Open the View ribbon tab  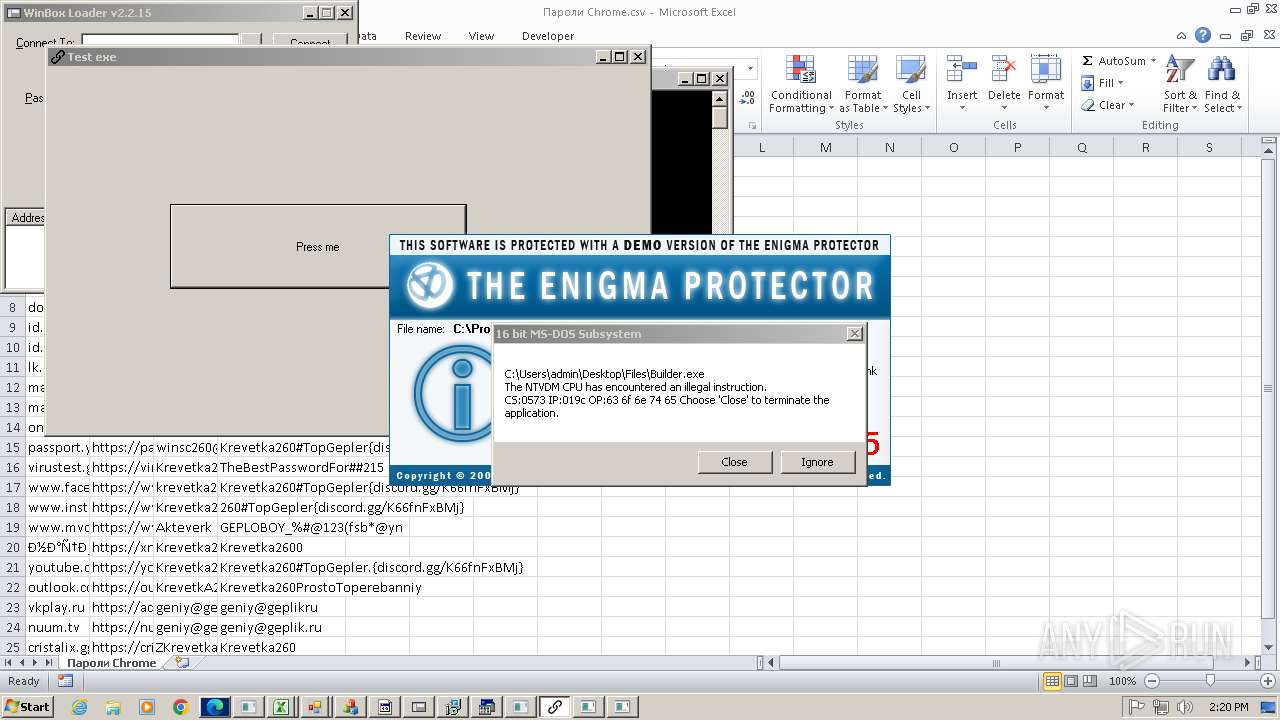pos(481,36)
